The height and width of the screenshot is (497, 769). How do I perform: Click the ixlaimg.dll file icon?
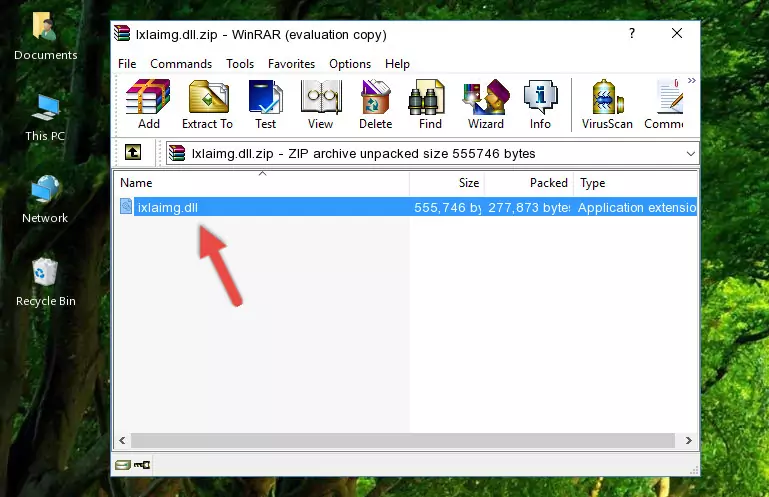pos(126,207)
